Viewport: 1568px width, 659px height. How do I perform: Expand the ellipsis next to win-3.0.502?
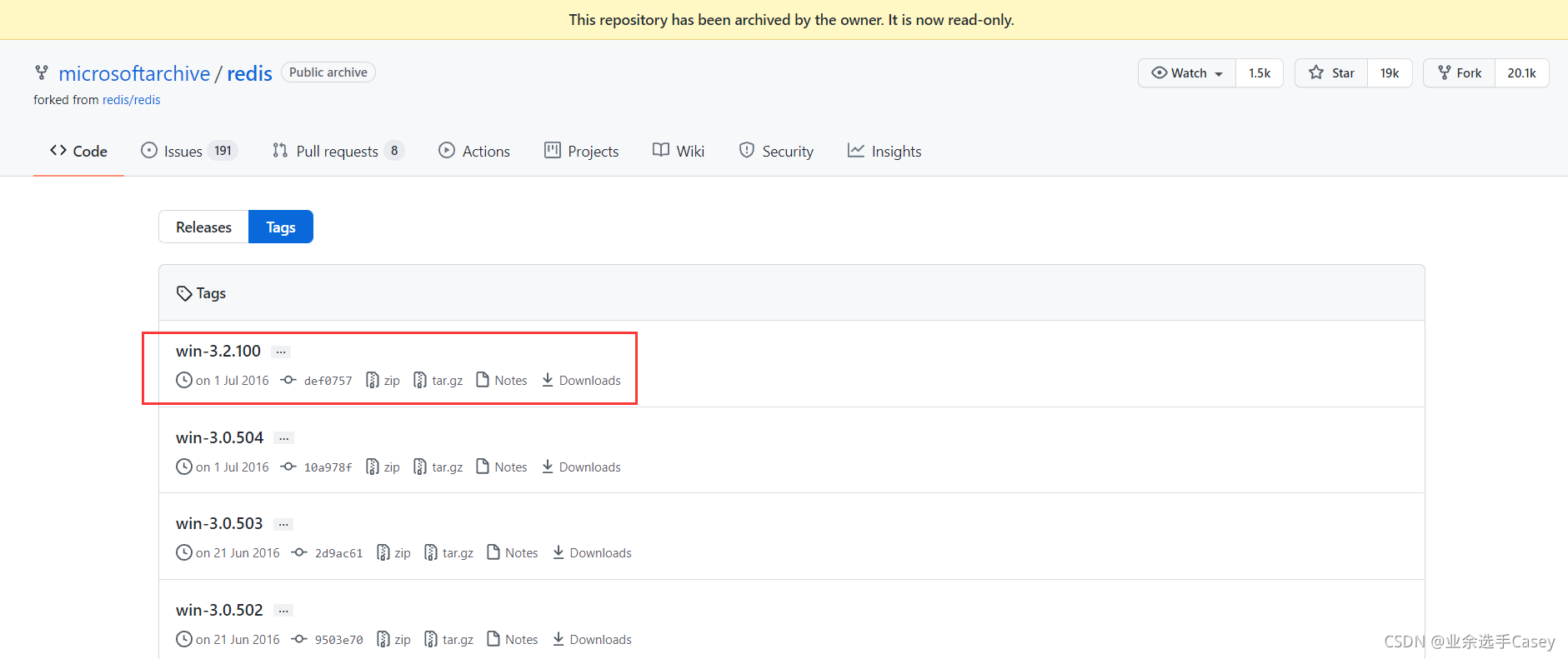coord(283,611)
